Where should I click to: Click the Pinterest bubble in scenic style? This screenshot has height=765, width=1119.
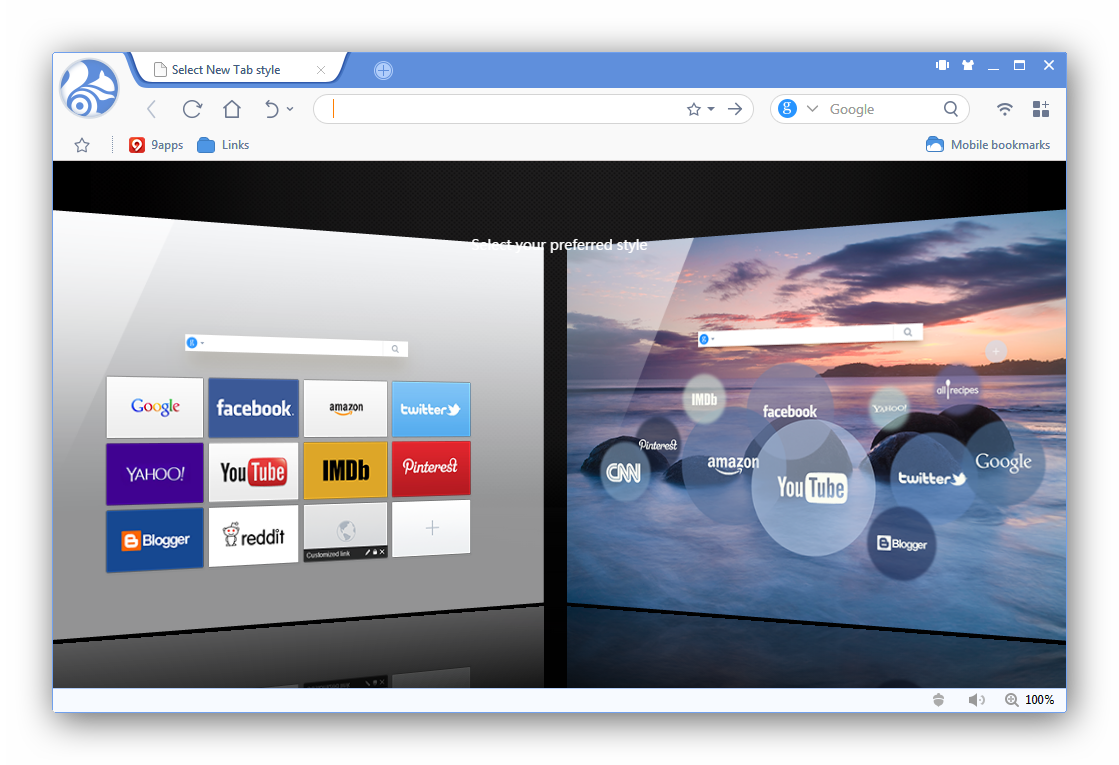click(657, 445)
